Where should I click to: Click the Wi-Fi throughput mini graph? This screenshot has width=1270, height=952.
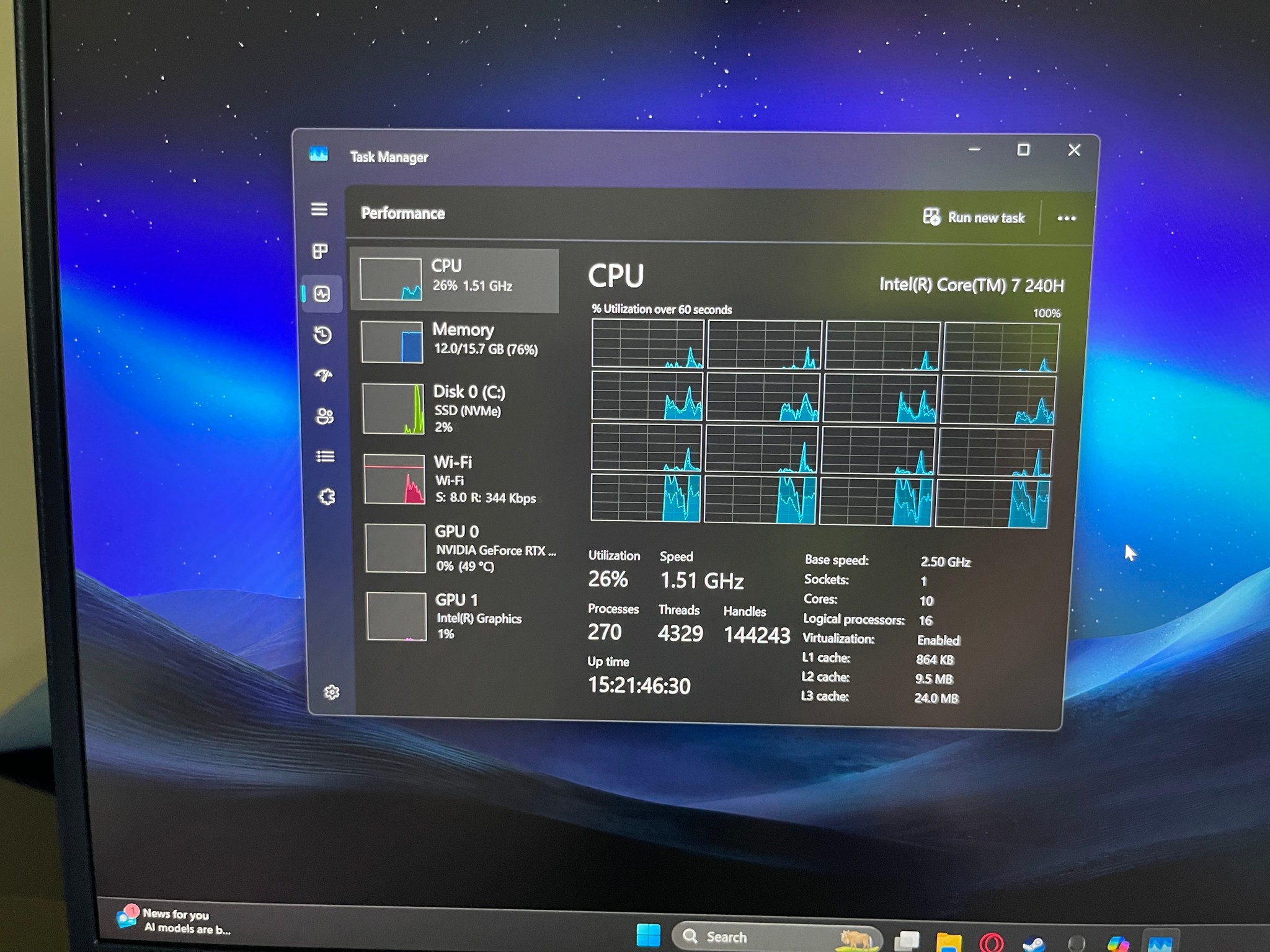(x=395, y=480)
